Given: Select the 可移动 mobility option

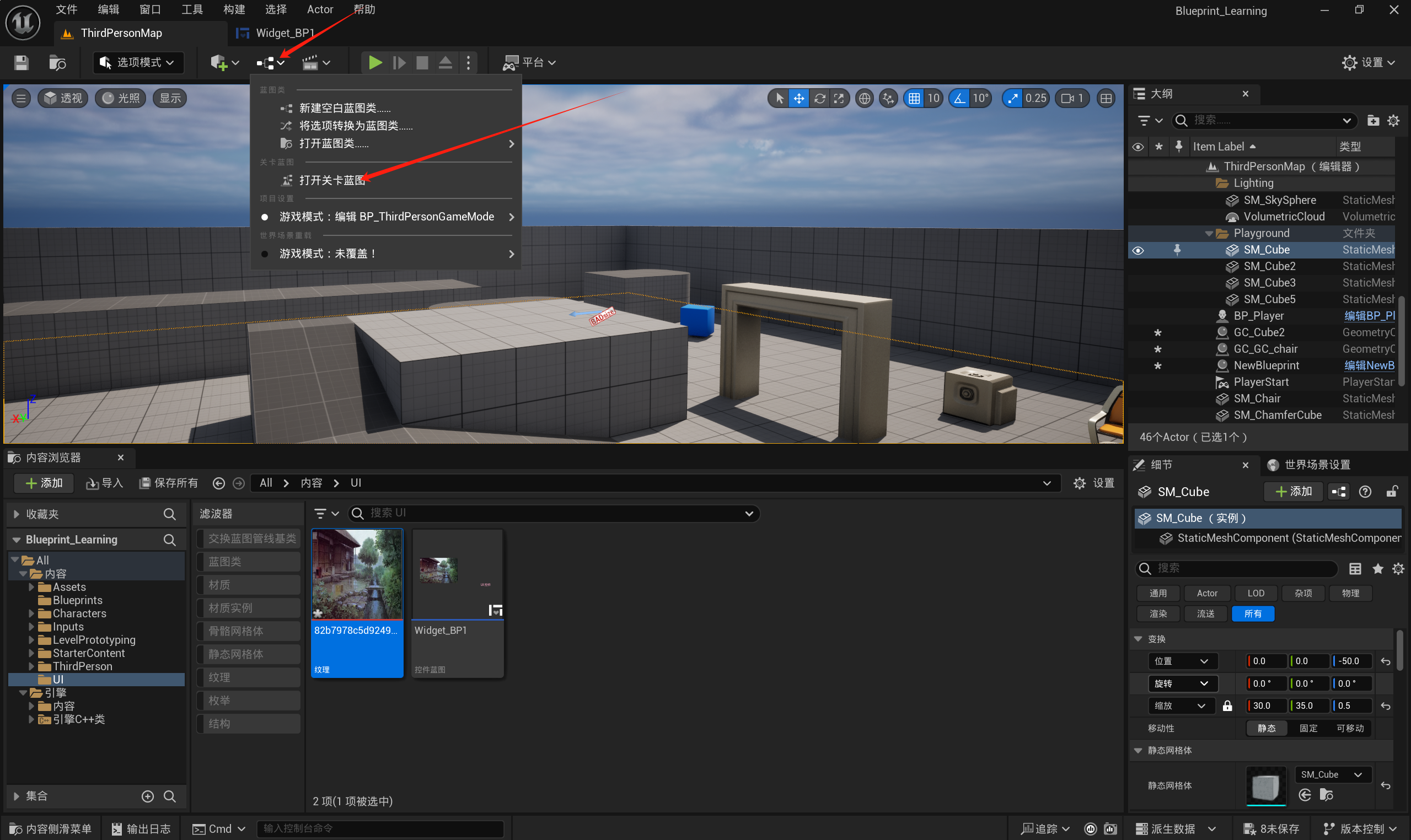Looking at the screenshot, I should coord(1350,729).
